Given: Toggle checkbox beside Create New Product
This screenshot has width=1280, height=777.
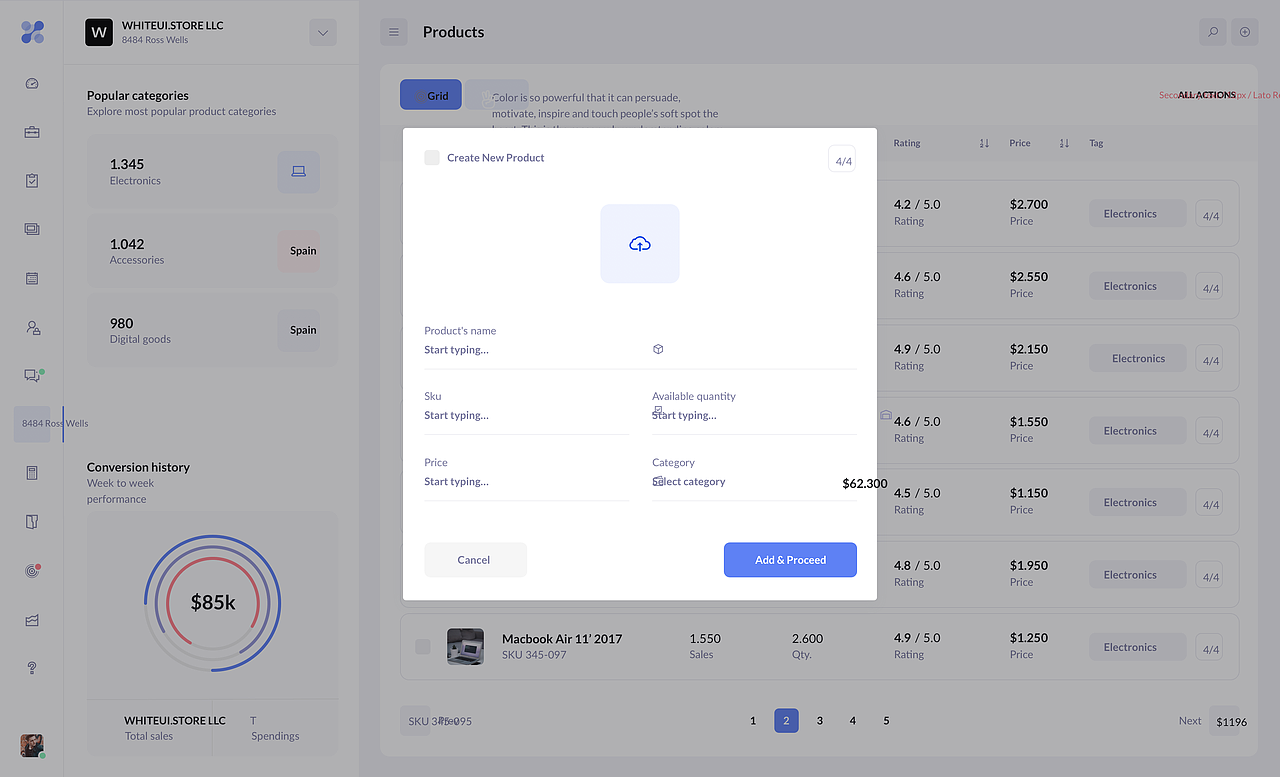Looking at the screenshot, I should pos(432,157).
